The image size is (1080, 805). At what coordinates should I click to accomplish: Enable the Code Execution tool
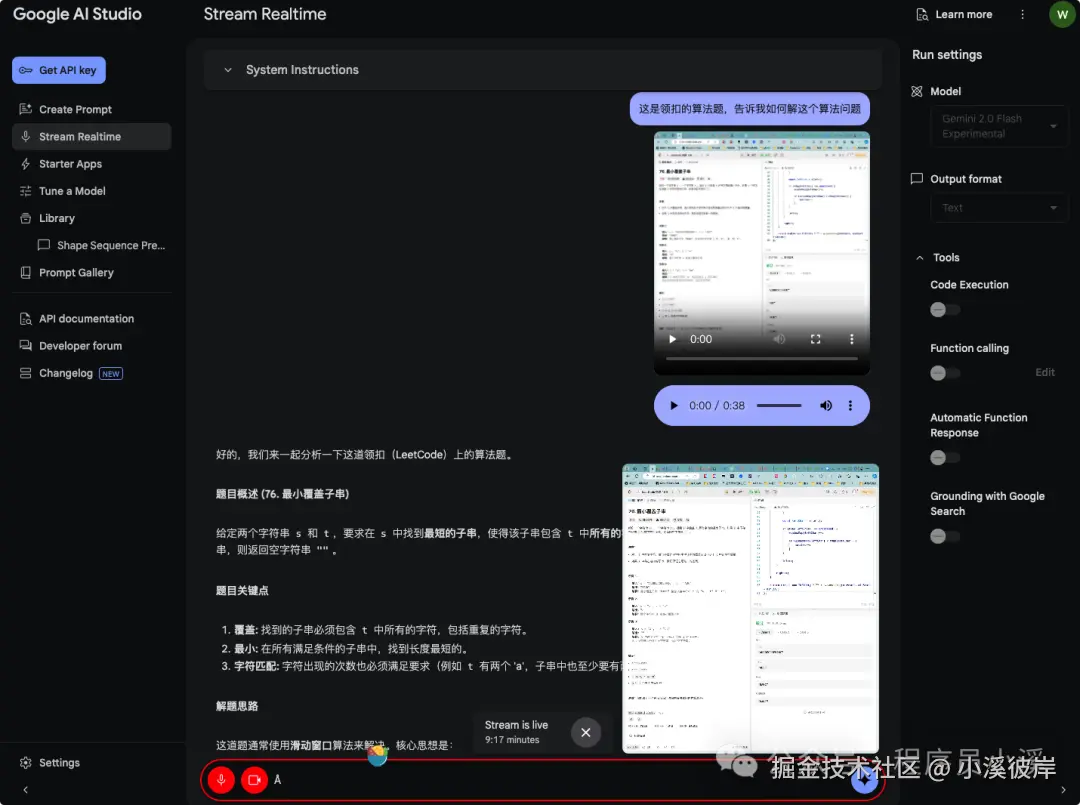[x=938, y=309]
